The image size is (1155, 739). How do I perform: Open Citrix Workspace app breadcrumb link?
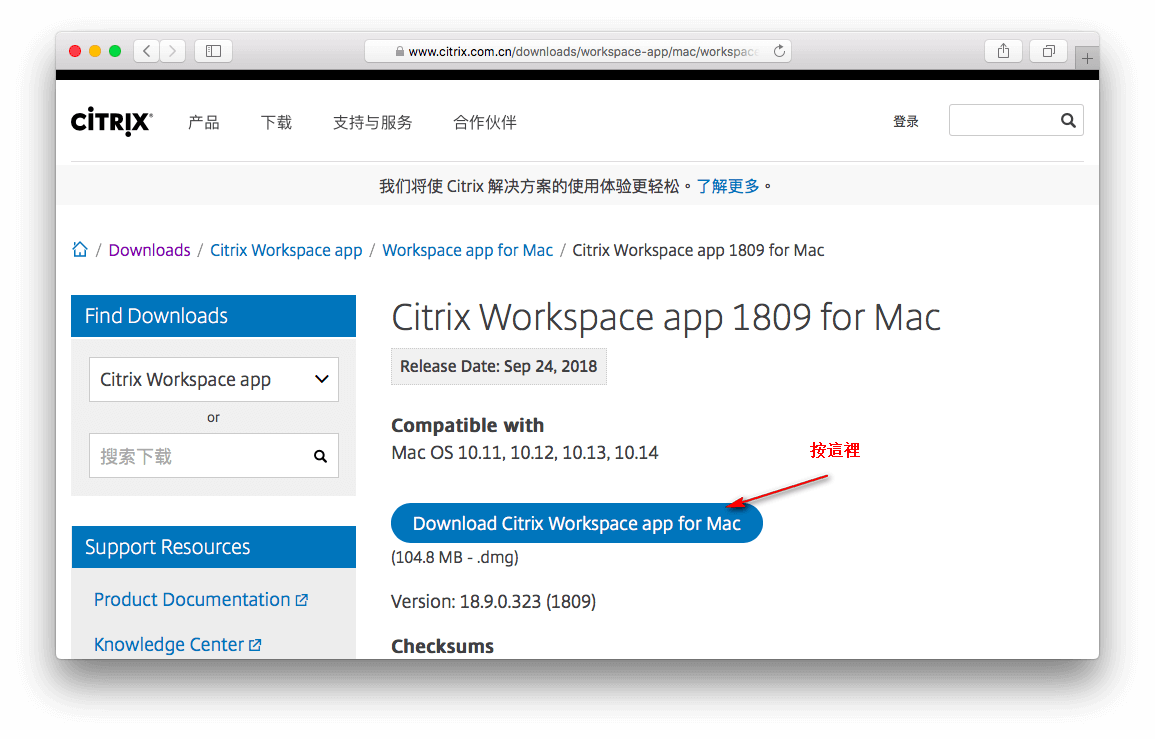coord(287,251)
